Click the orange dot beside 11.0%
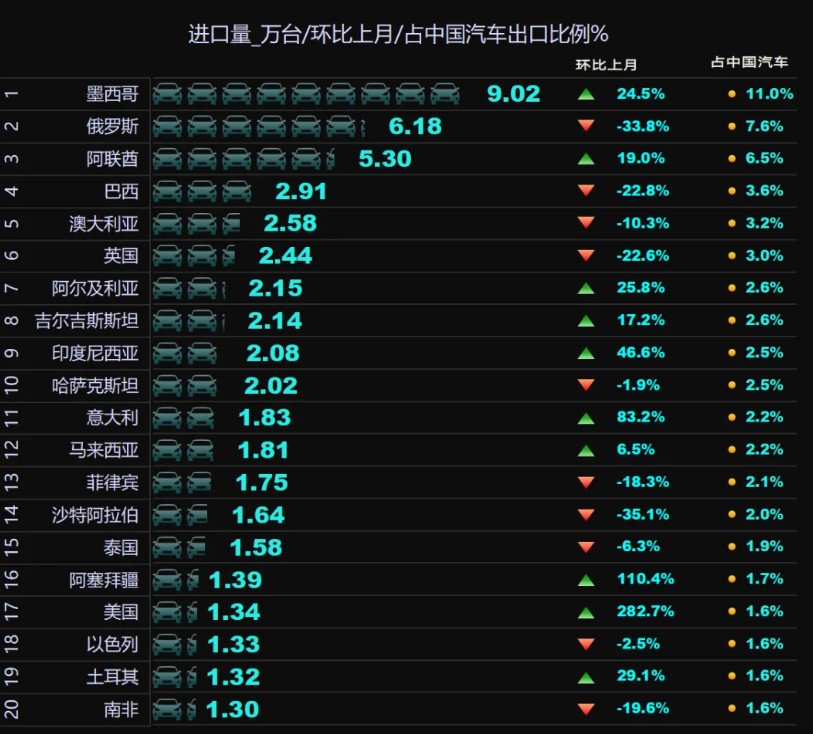 (732, 94)
